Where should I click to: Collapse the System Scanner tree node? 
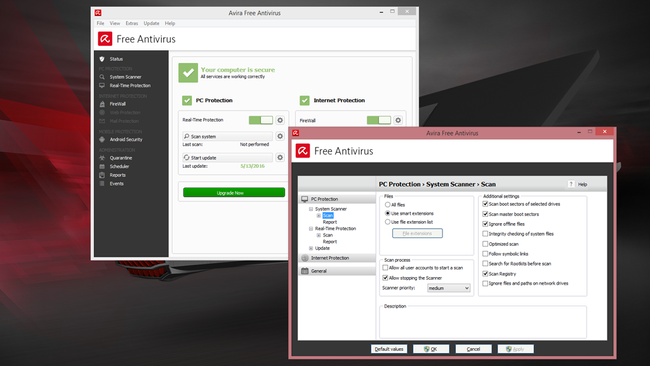[310, 209]
